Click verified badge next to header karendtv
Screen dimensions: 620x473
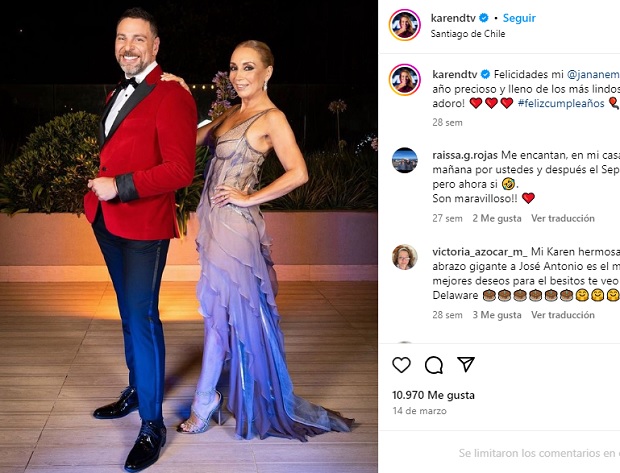[484, 18]
